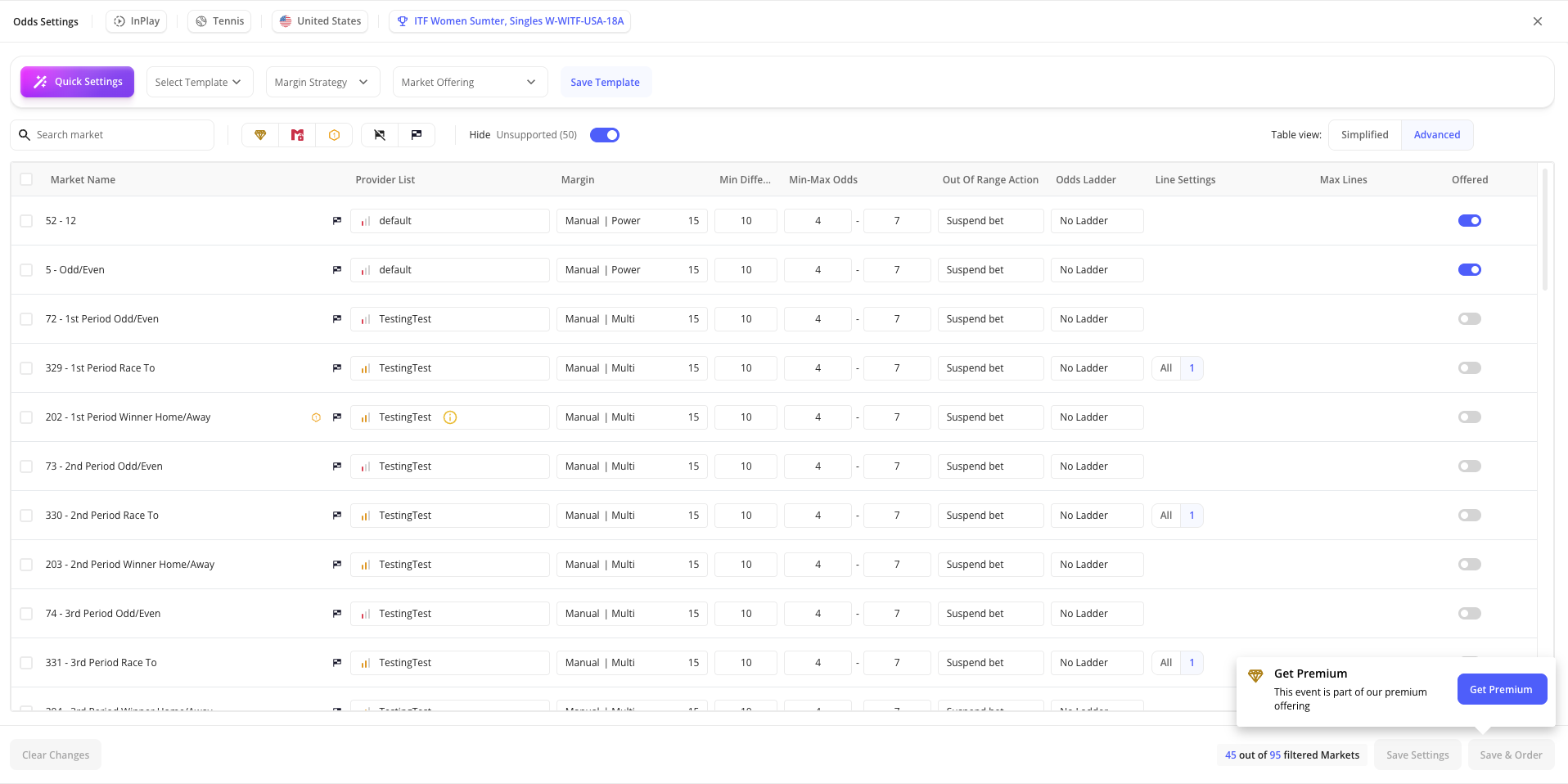1568x784 pixels.
Task: Click flag icon on 329 - 1st Period Race To
Action: coord(336,368)
